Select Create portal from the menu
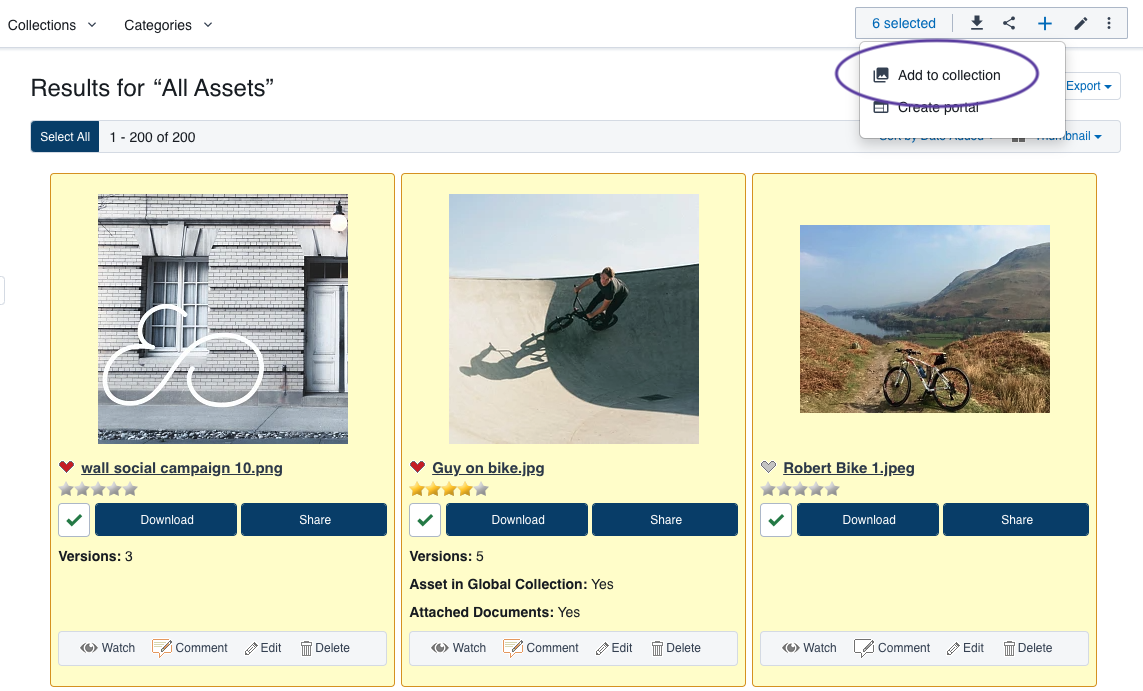The image size is (1143, 691). pos(937,108)
